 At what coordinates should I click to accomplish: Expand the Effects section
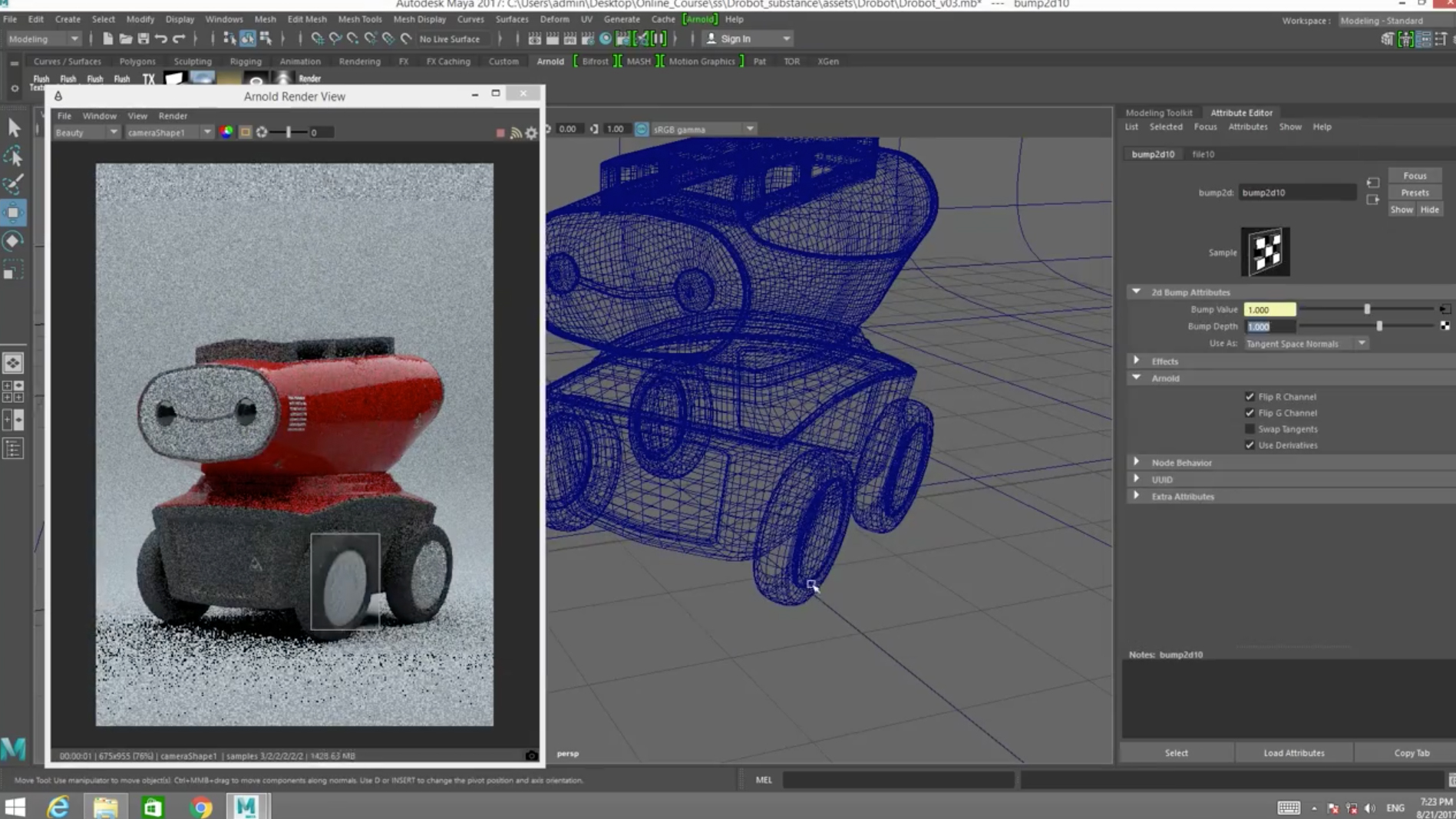coord(1137,361)
